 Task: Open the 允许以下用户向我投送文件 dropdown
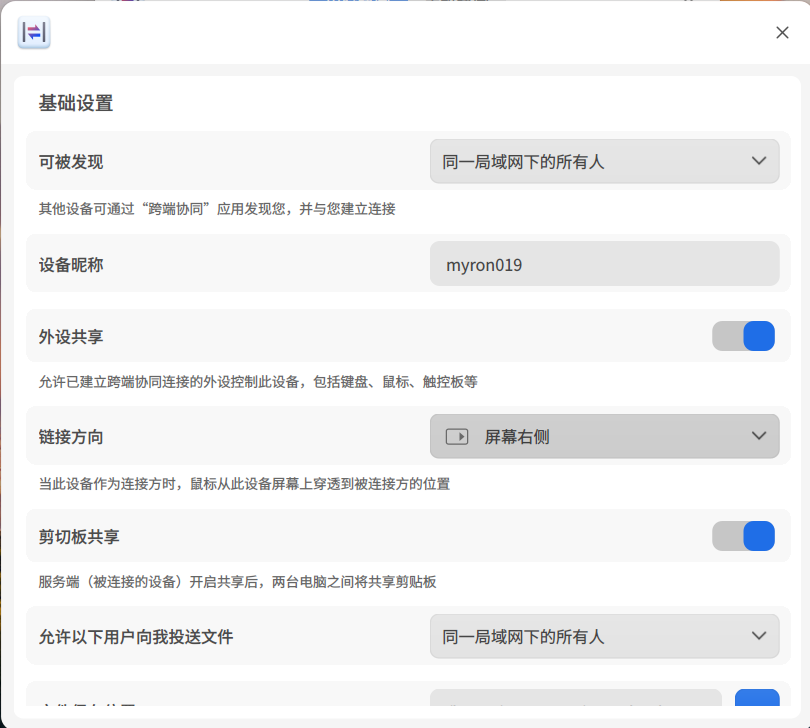pos(604,636)
